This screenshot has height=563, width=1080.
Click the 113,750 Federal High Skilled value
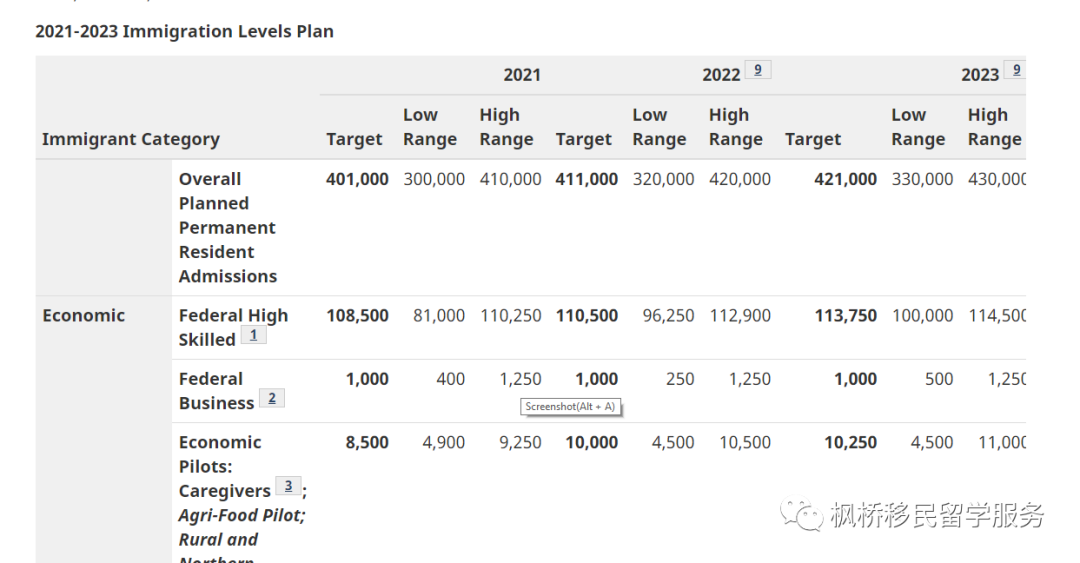844,315
